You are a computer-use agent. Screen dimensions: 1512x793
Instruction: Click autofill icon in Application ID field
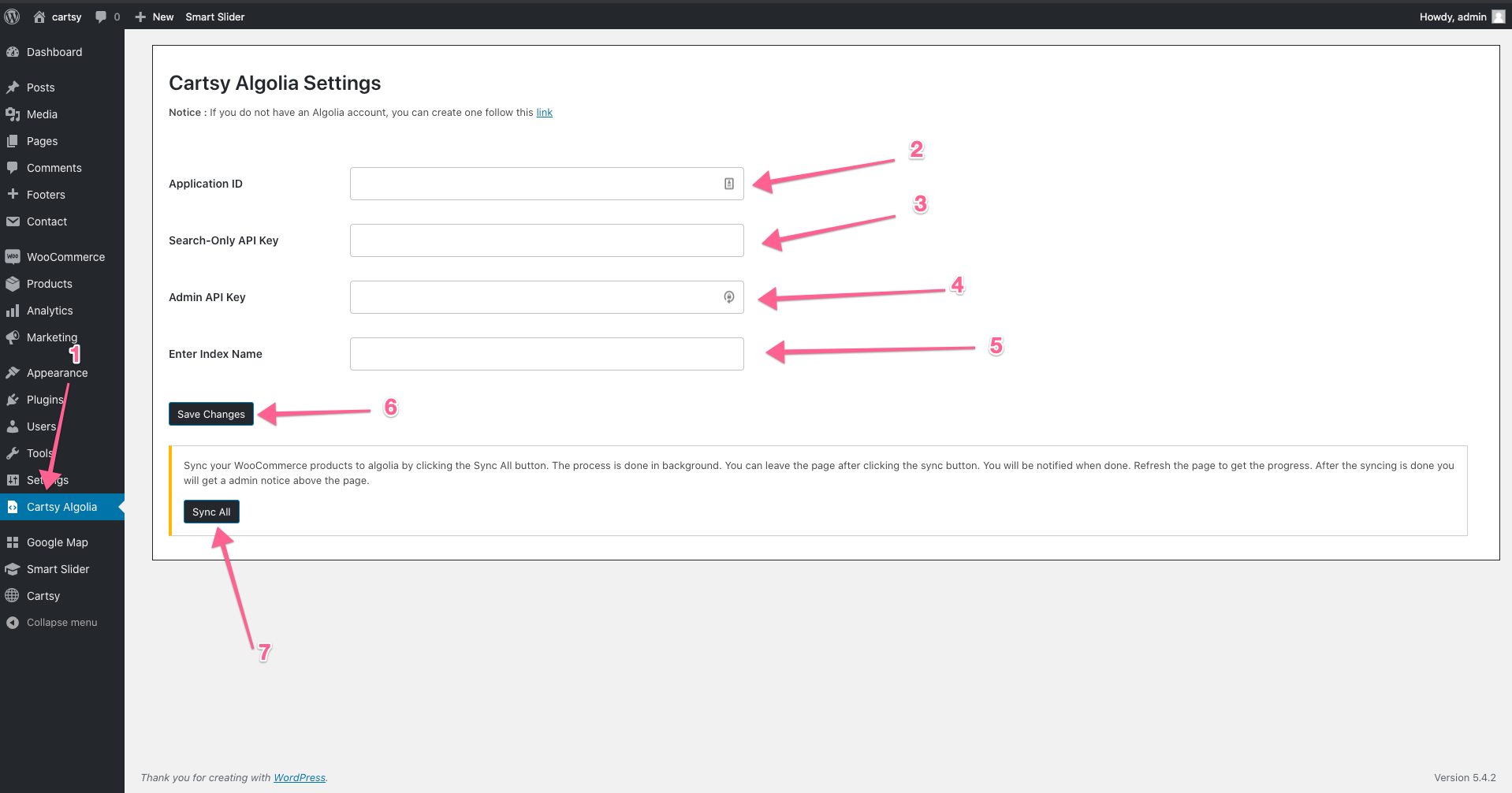[729, 184]
